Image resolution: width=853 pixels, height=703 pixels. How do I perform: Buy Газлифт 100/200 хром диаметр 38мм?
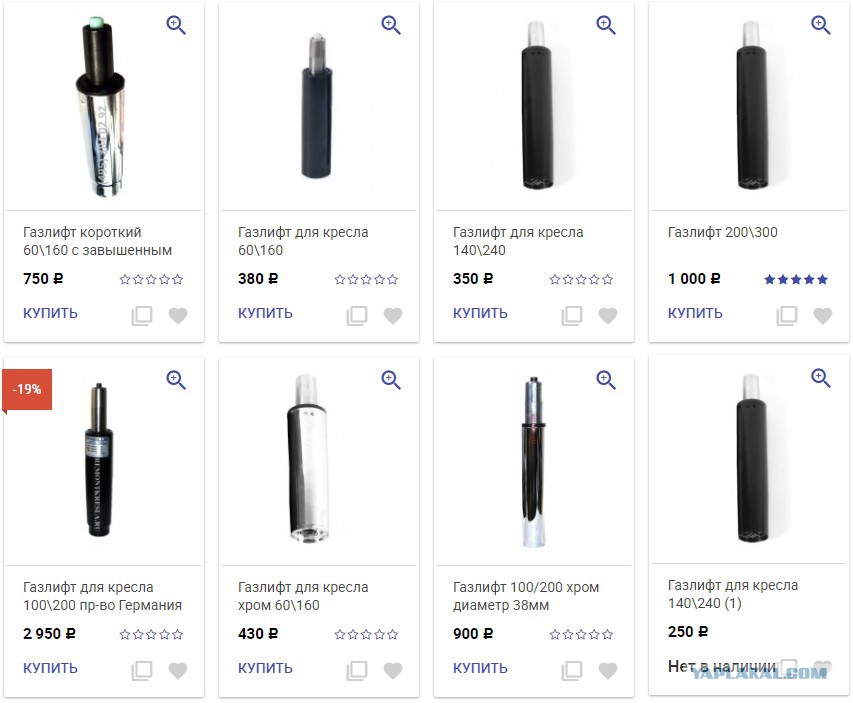(x=480, y=668)
